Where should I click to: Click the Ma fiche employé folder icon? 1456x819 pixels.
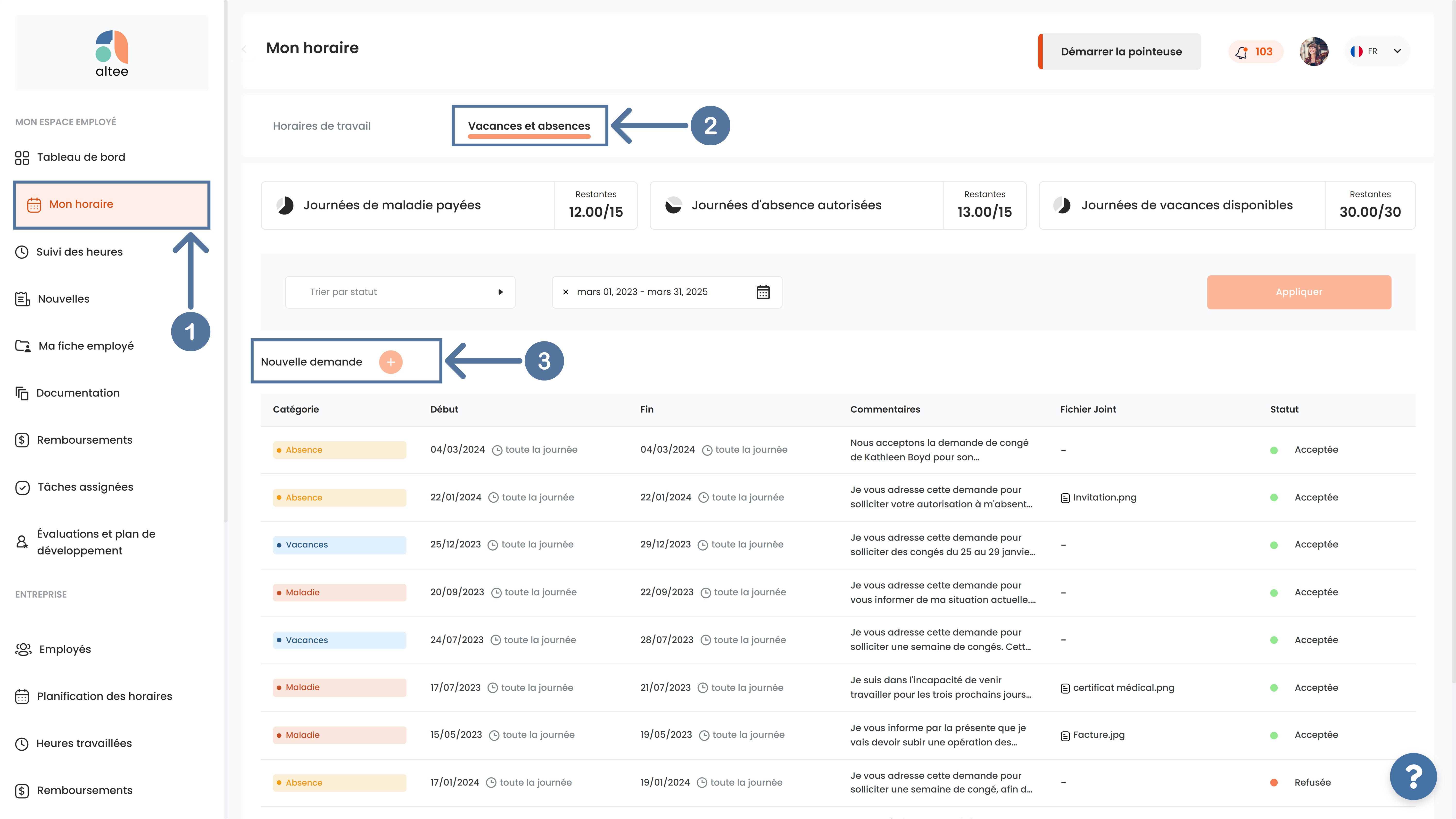click(23, 346)
